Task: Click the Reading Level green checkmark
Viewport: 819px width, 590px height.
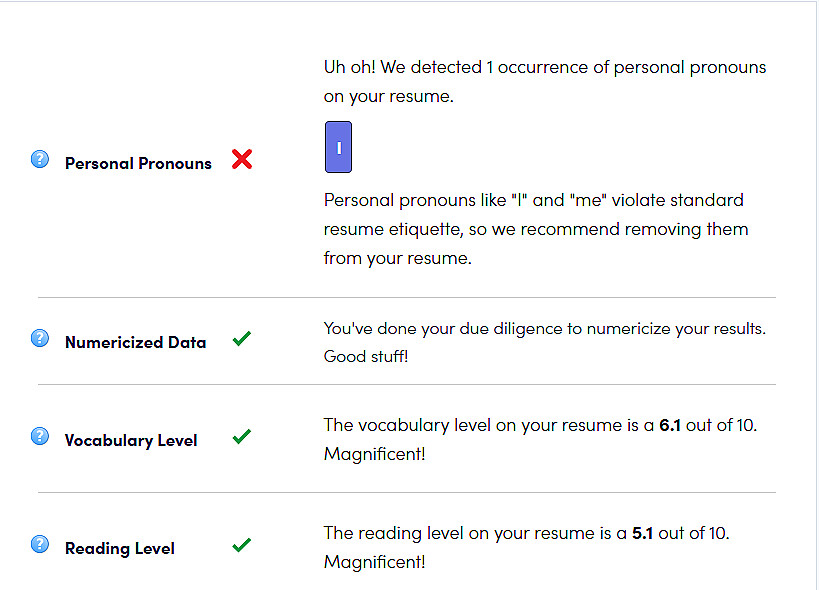Action: pyautogui.click(x=241, y=545)
